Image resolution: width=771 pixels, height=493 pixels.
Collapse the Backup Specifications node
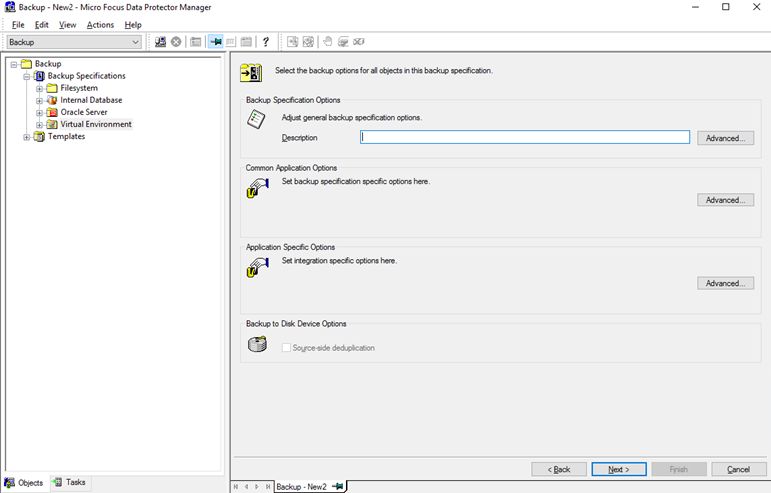pos(27,77)
